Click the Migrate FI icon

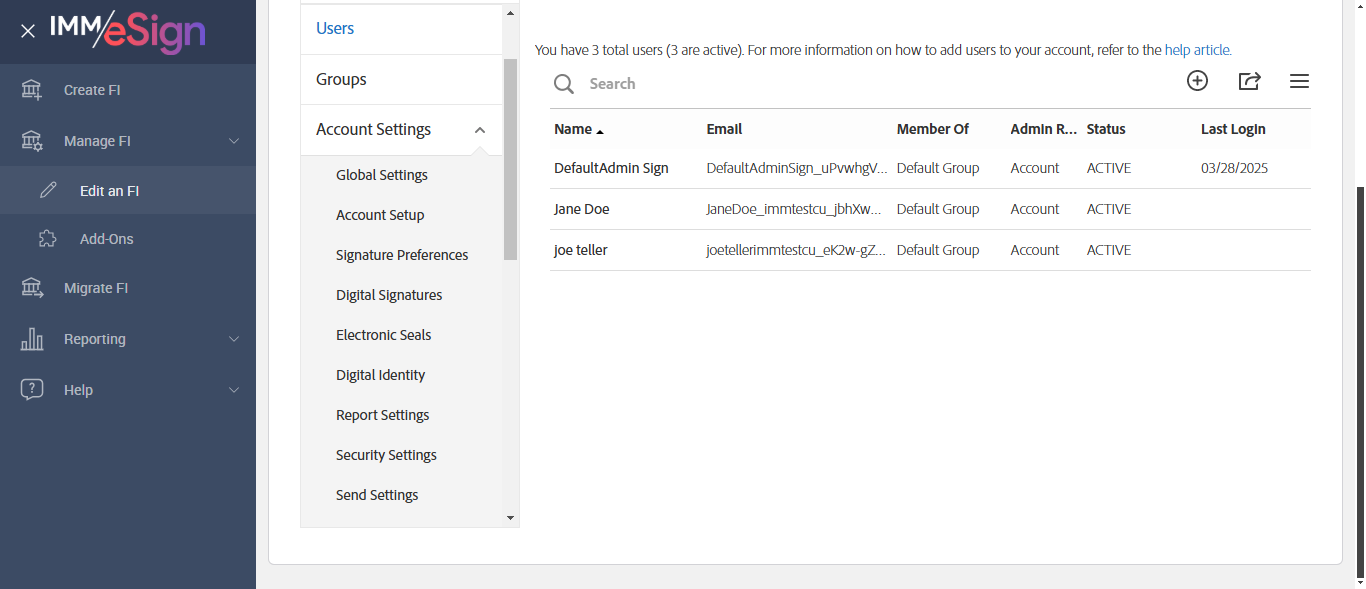pyautogui.click(x=32, y=288)
